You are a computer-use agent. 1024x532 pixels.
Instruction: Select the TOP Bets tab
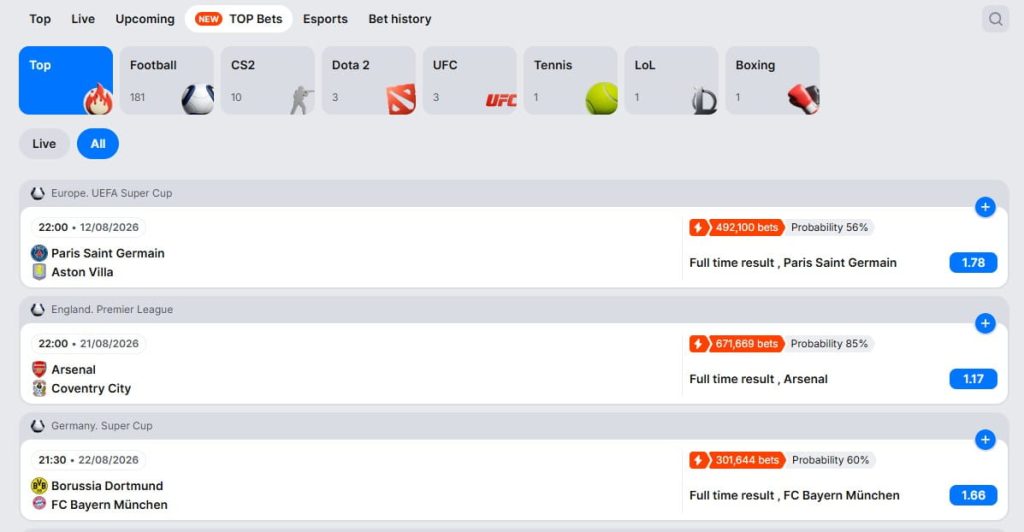point(238,19)
